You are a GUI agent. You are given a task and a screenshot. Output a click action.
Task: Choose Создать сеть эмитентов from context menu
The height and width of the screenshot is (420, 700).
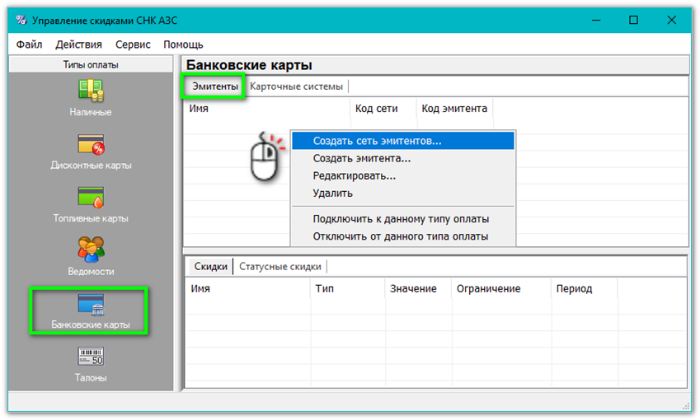click(x=377, y=141)
